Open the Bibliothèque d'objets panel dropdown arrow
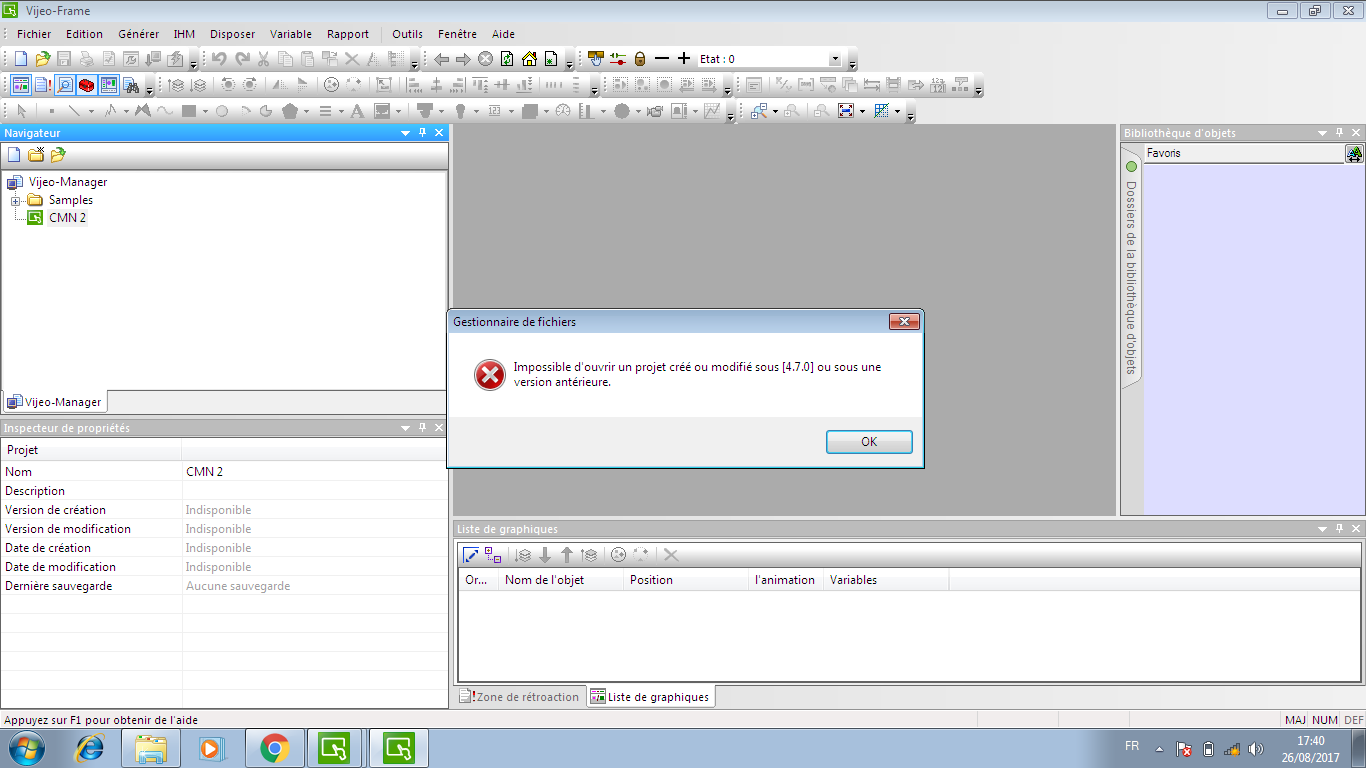The height and width of the screenshot is (768, 1366). [x=1322, y=133]
